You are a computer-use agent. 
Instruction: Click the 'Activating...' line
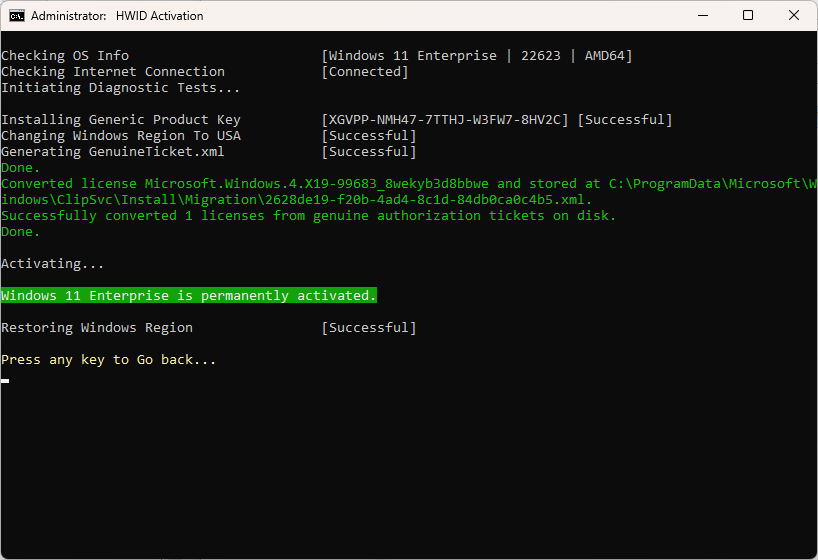pos(53,264)
